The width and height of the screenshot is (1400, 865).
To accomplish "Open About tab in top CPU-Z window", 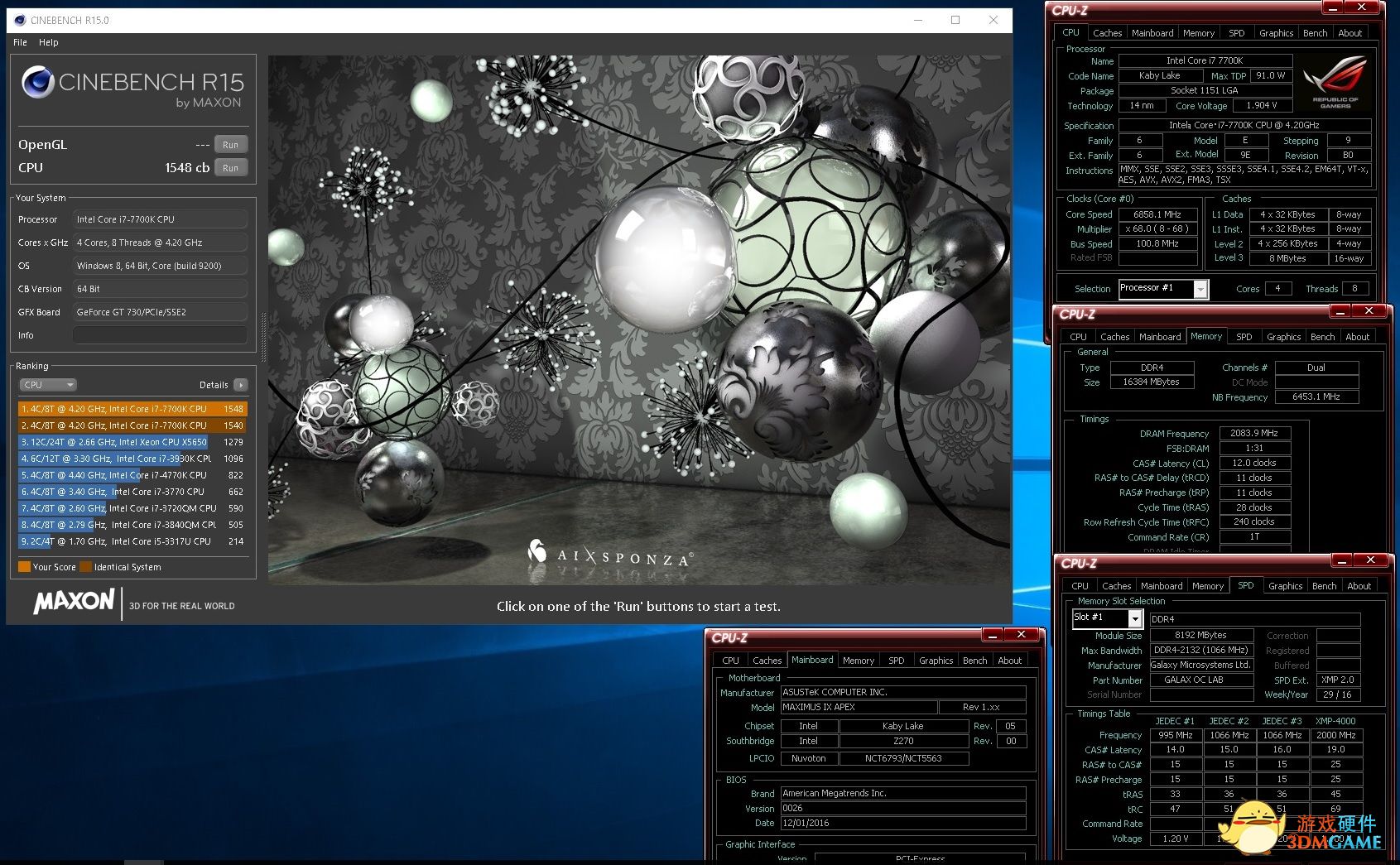I will (x=1349, y=33).
